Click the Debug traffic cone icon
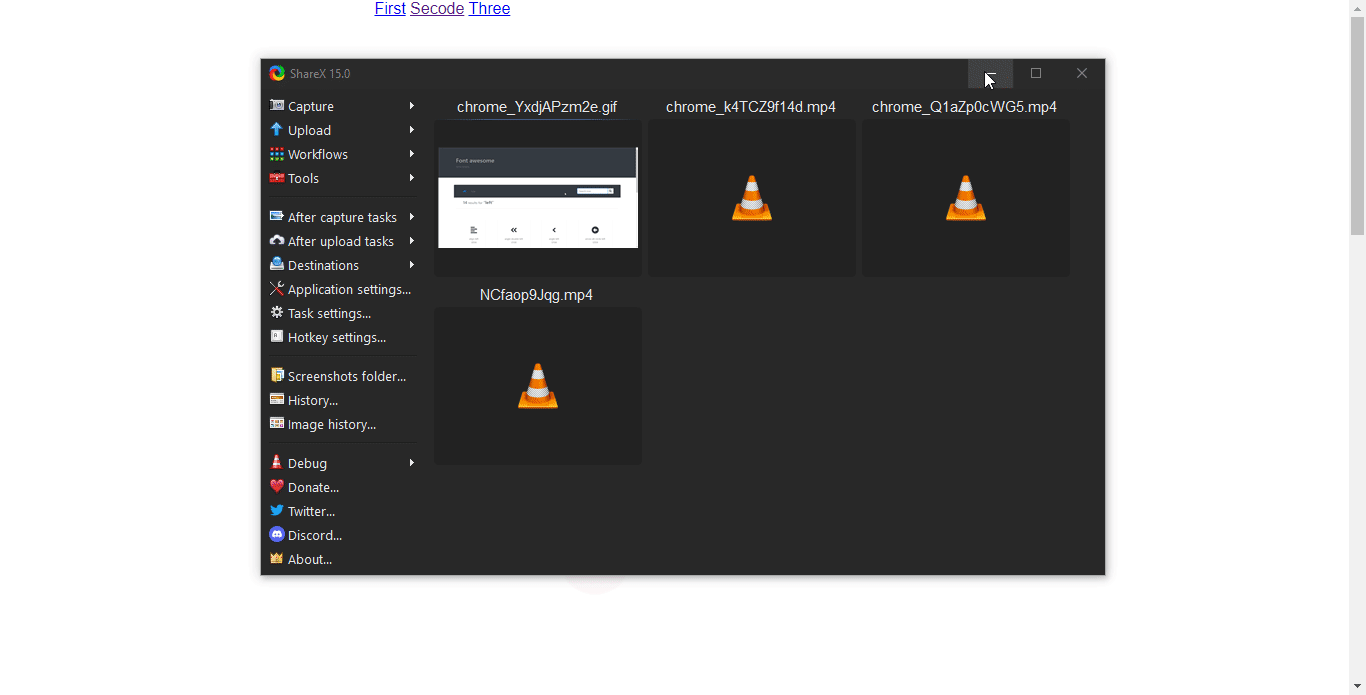 click(x=277, y=463)
